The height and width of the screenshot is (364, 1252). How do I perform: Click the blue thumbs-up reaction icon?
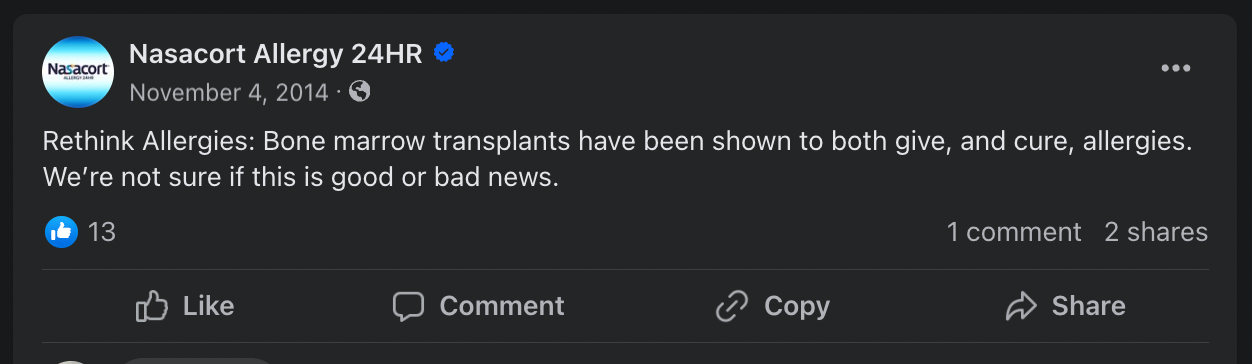pos(62,232)
